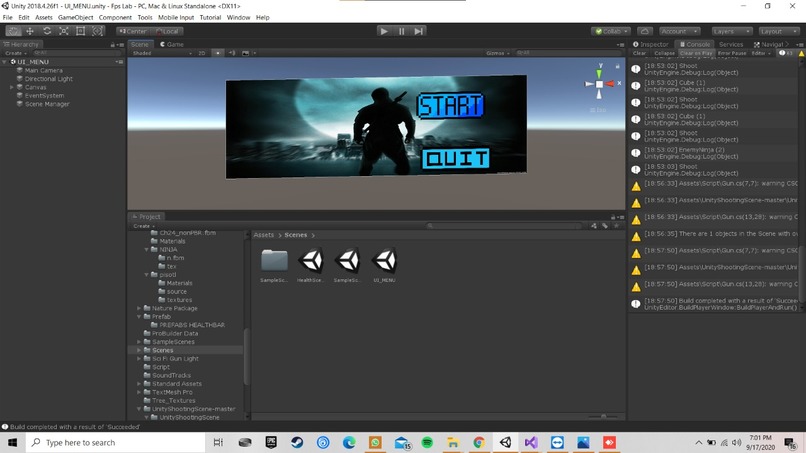Select the SampleSc.. folder asset

coord(274,265)
